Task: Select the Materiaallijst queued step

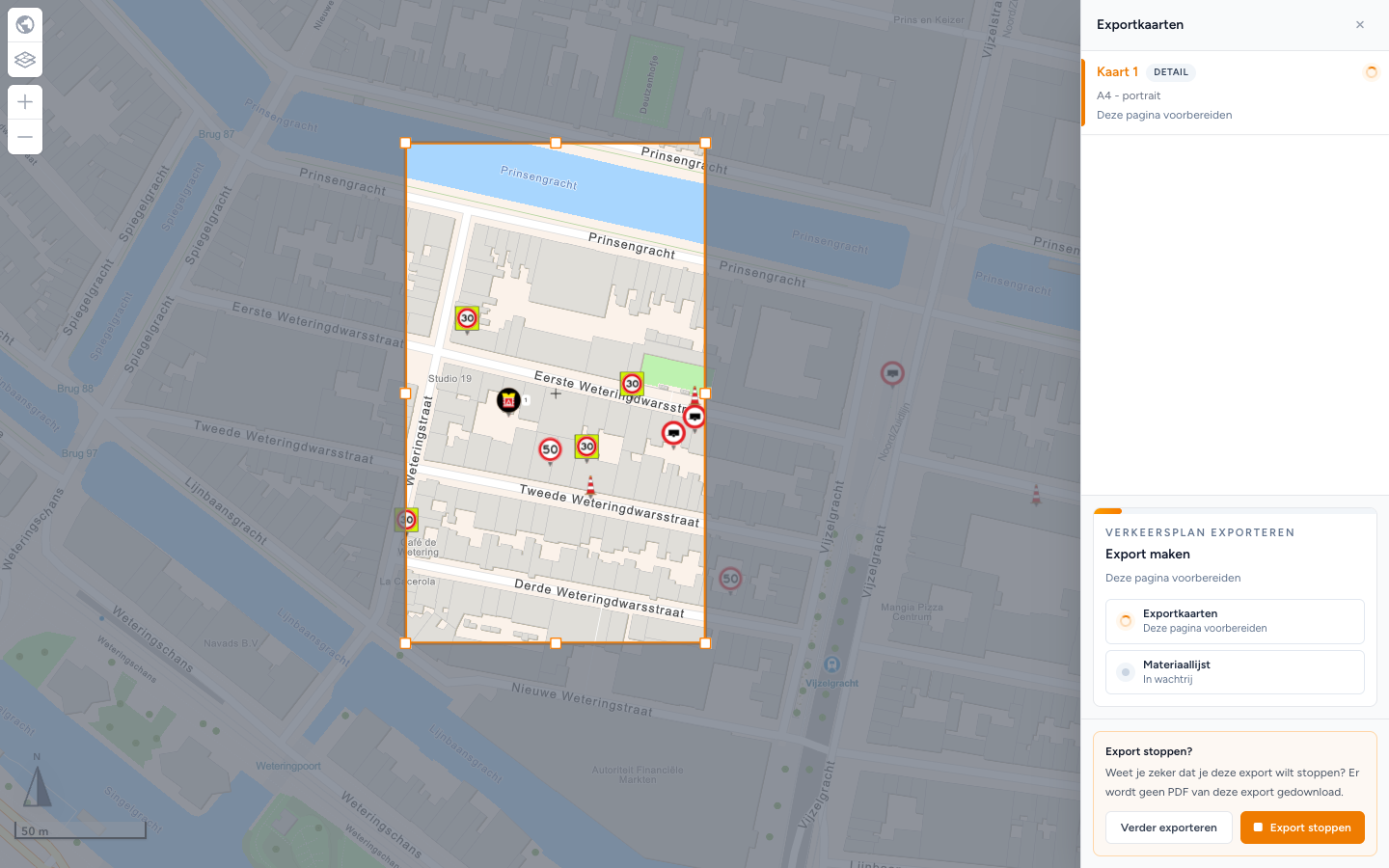Action: pyautogui.click(x=1235, y=672)
